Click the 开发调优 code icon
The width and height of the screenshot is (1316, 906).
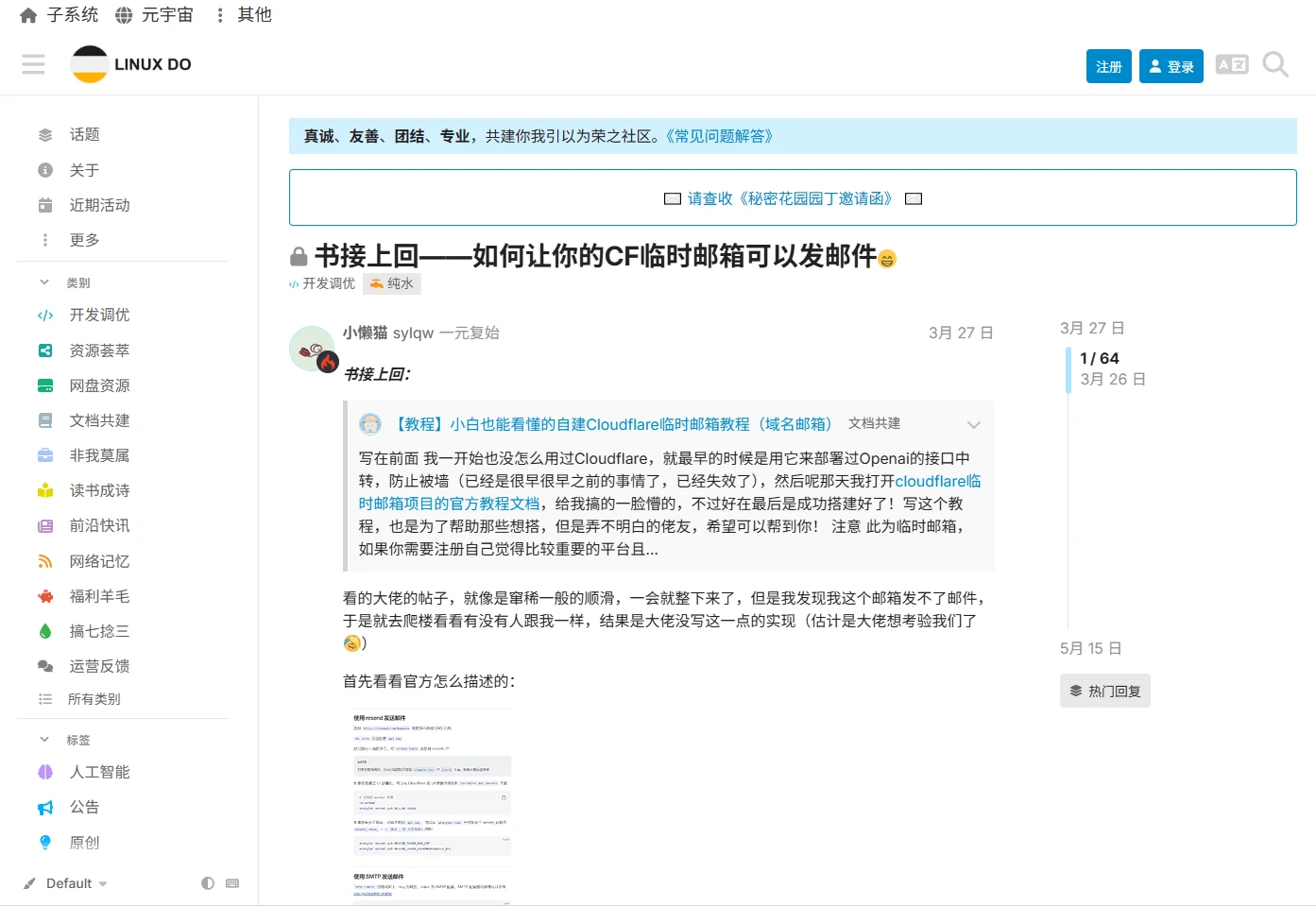[x=45, y=316]
